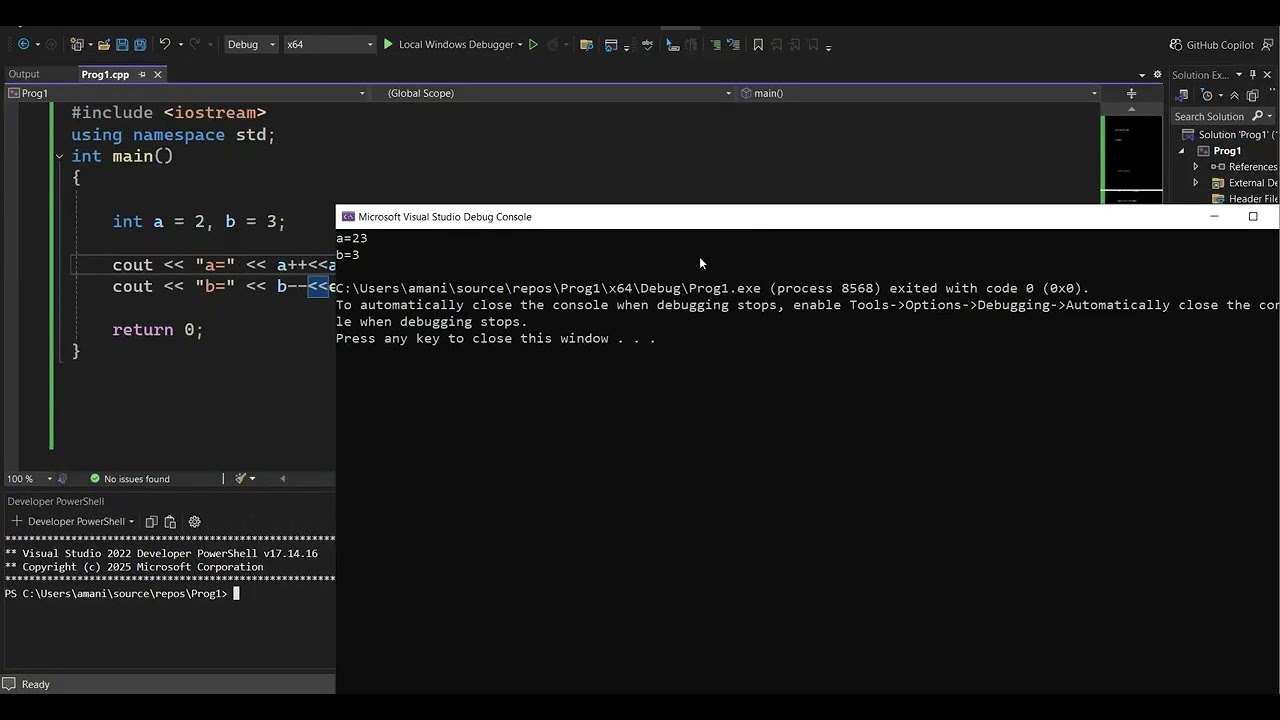This screenshot has height=720, width=1280.
Task: Click the Ready status bar text
Action: tap(36, 684)
